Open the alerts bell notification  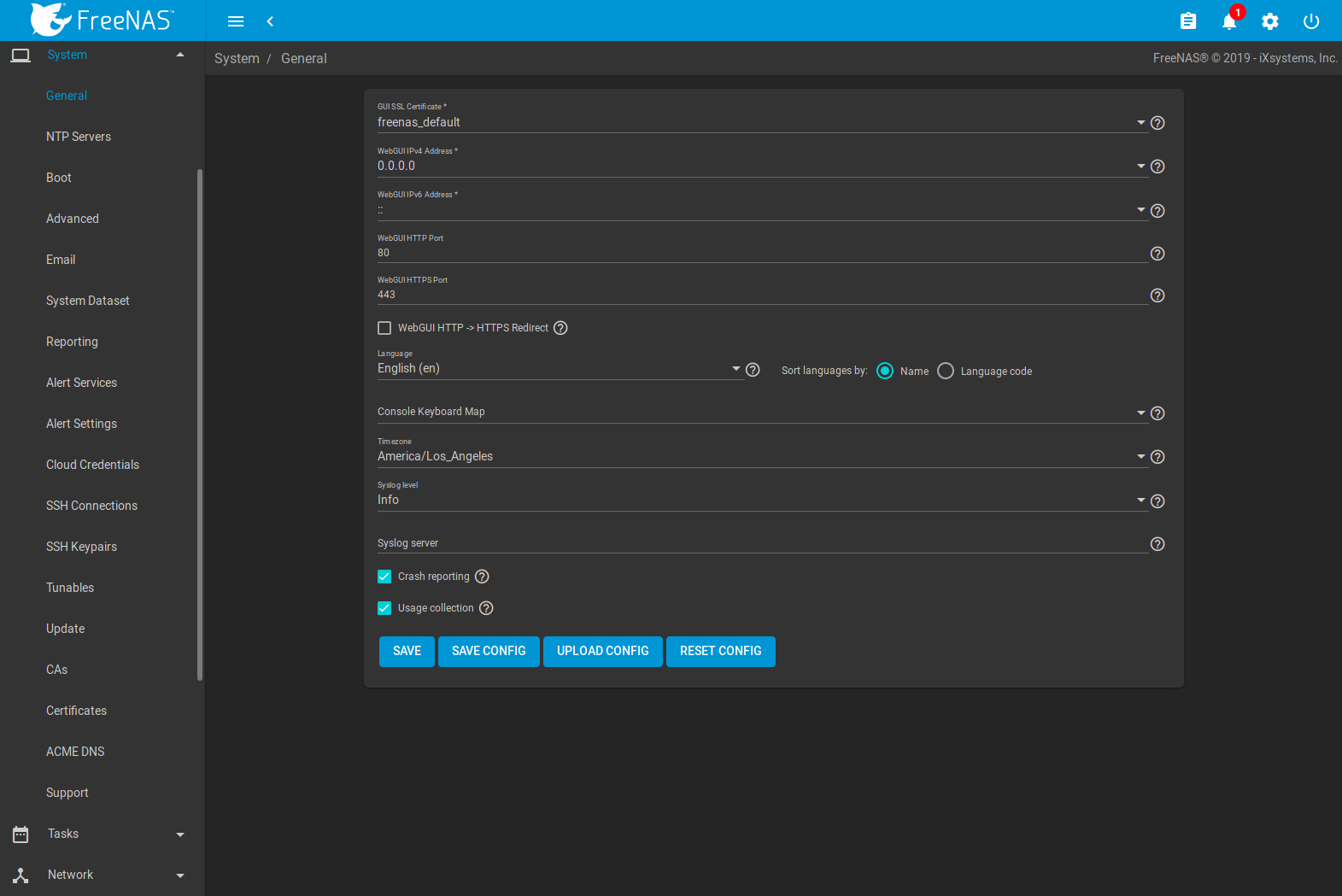coord(1229,21)
